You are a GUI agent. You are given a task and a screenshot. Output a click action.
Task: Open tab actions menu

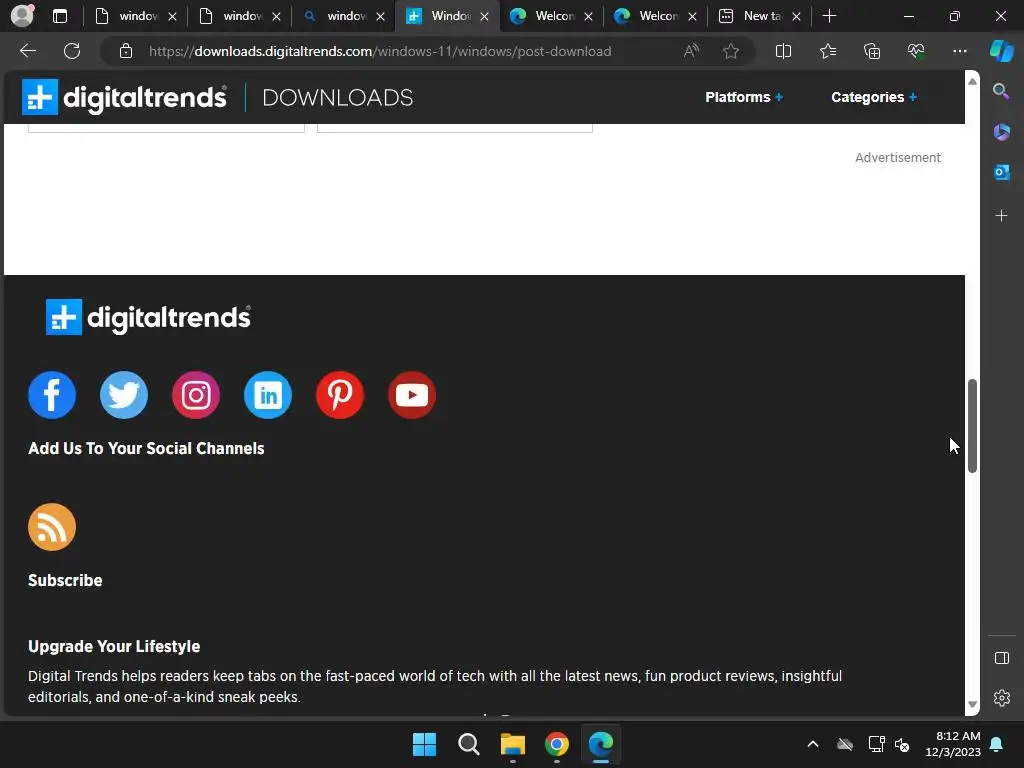point(60,16)
